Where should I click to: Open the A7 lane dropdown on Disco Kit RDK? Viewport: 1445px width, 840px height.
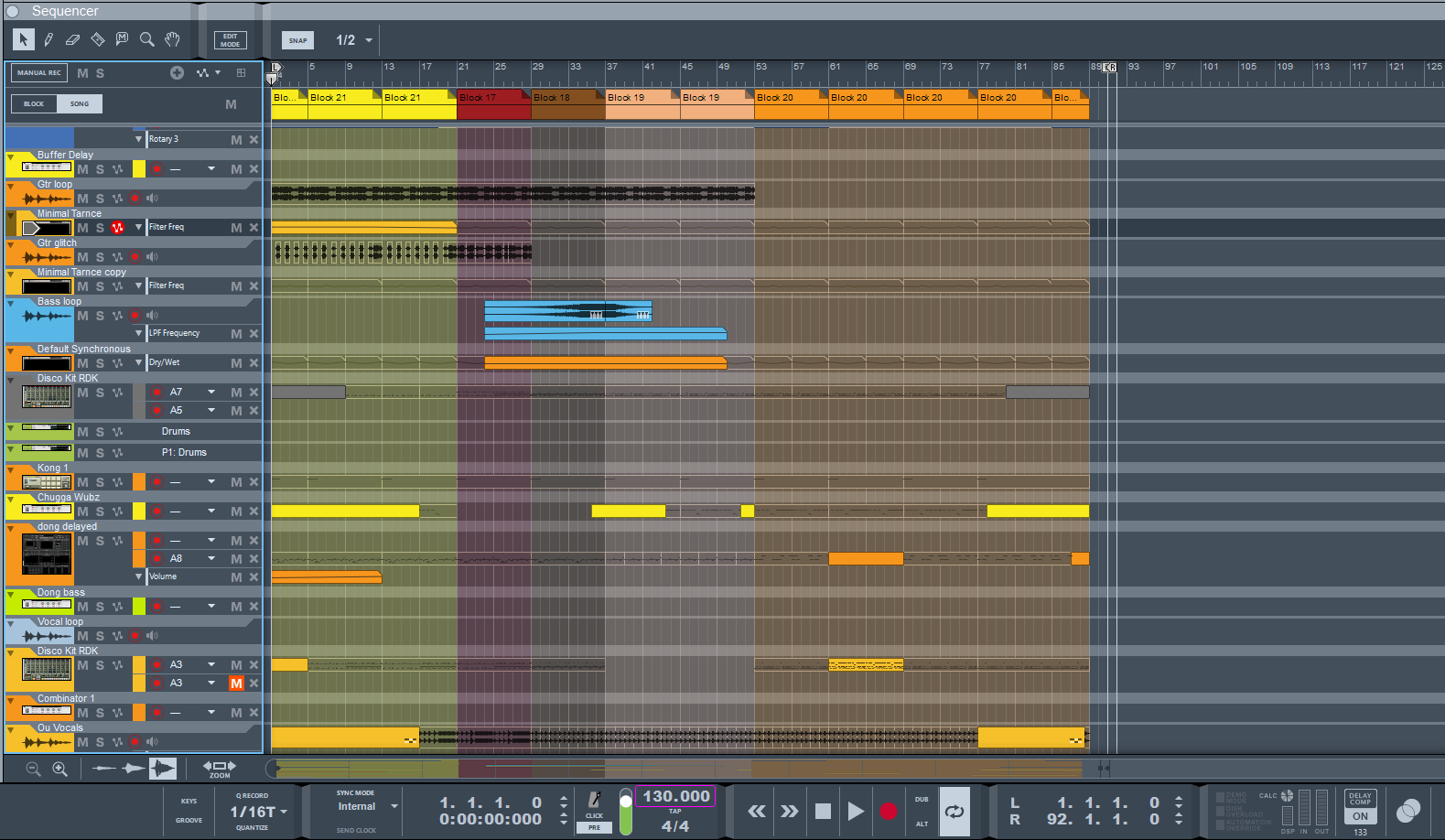click(x=211, y=392)
